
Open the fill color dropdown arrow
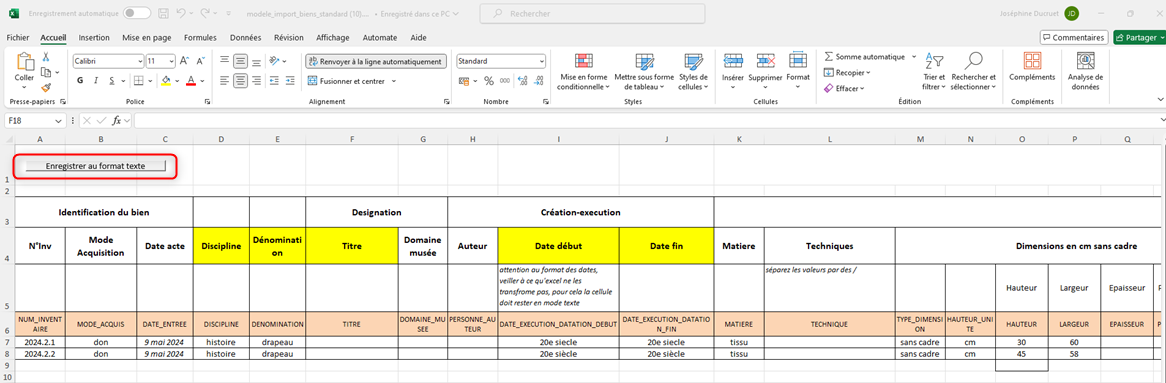tap(176, 81)
